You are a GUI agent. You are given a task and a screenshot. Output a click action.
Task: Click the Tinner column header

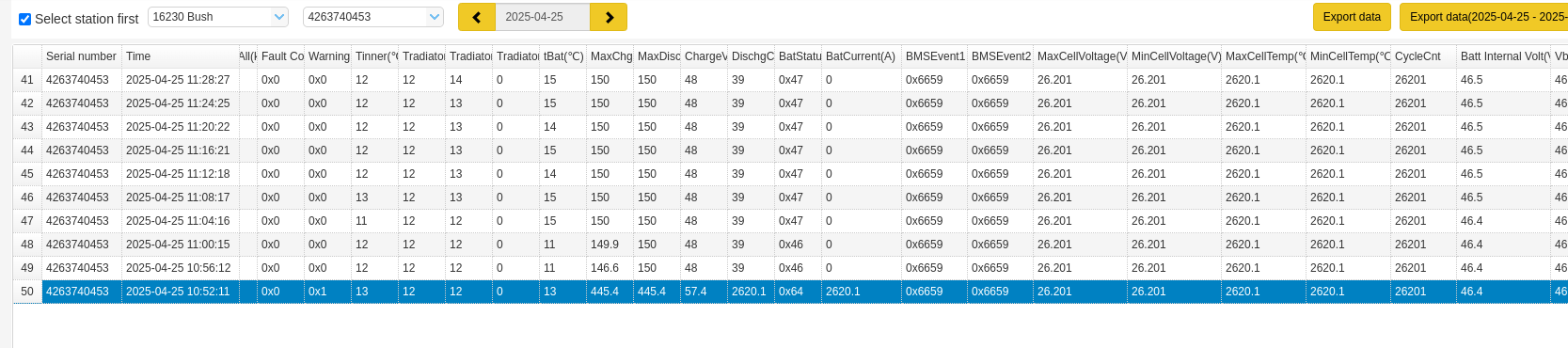375,56
